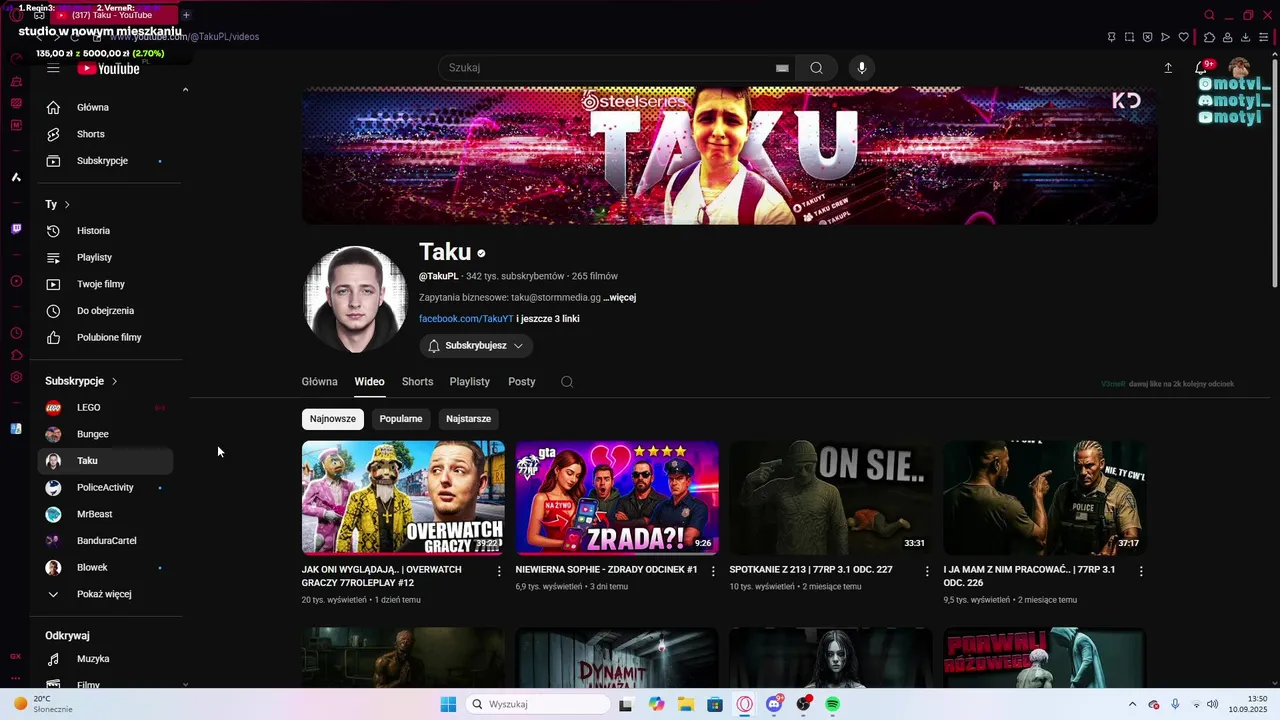Click the YouTube logo
Screen dimensions: 1280x720
[109, 68]
